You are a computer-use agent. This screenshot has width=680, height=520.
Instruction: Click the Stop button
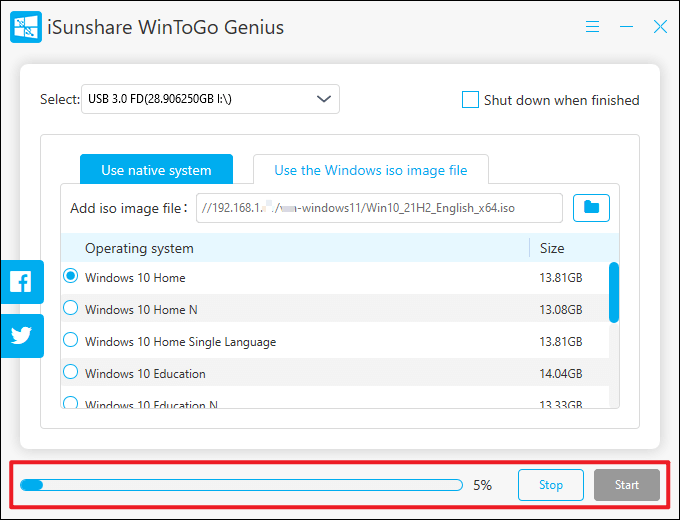[551, 484]
